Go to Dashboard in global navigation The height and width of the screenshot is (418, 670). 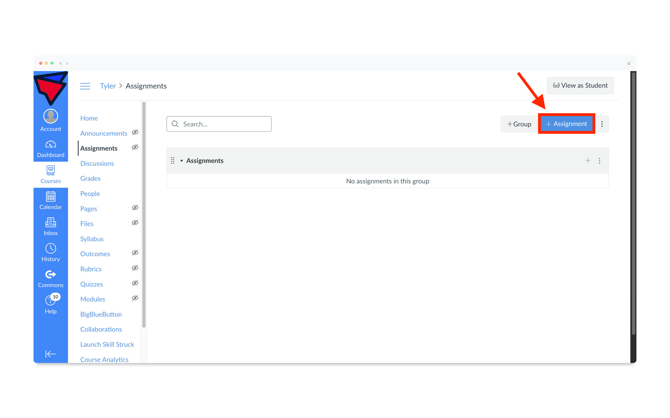(x=50, y=148)
